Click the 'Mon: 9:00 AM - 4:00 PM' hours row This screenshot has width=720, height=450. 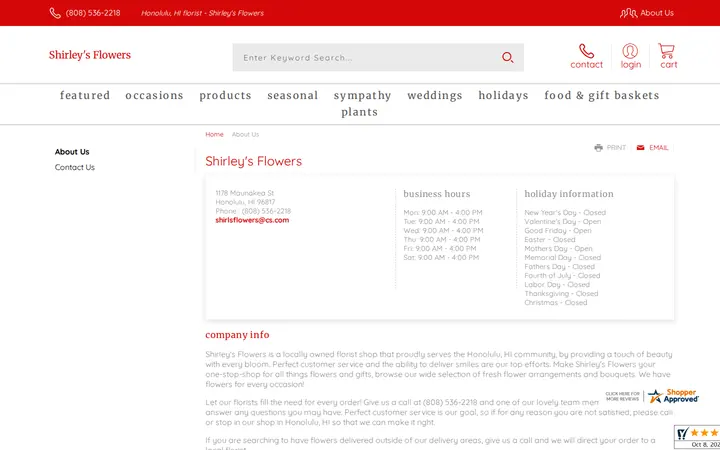(443, 213)
